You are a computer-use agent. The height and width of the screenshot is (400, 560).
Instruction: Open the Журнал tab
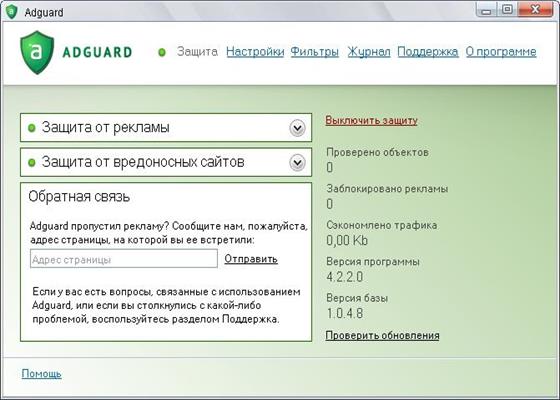click(x=369, y=52)
